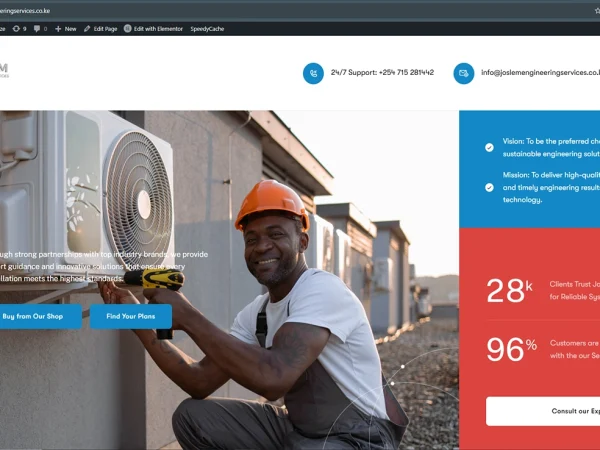600x450 pixels.
Task: Click the site logo in header
Action: click(4, 70)
